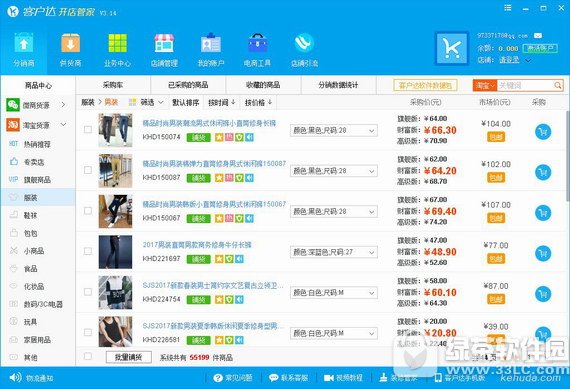Open 微商货源 WeChat source icon
The height and width of the screenshot is (389, 570).
click(x=13, y=105)
